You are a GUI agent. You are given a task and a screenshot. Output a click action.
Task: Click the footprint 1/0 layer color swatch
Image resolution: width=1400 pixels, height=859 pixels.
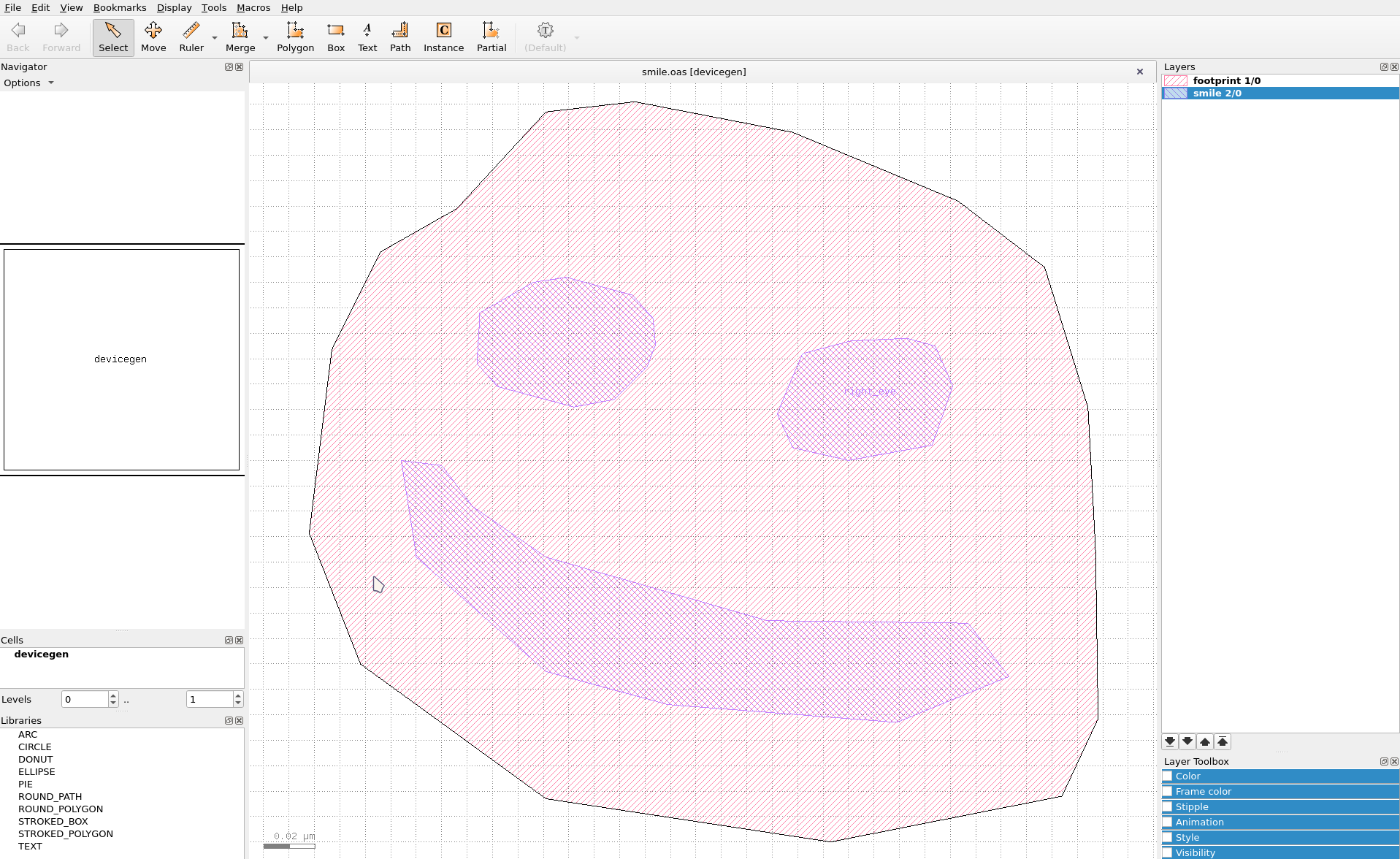click(x=1177, y=80)
